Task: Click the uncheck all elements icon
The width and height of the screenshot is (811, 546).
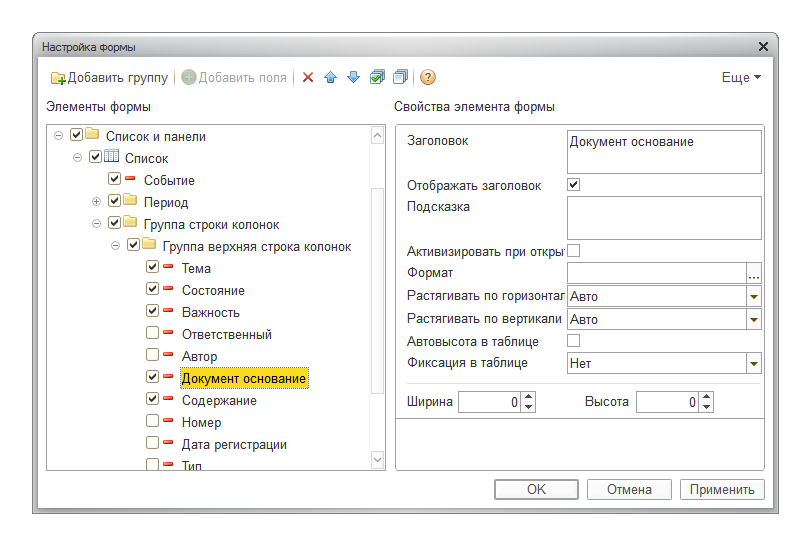Action: point(400,78)
